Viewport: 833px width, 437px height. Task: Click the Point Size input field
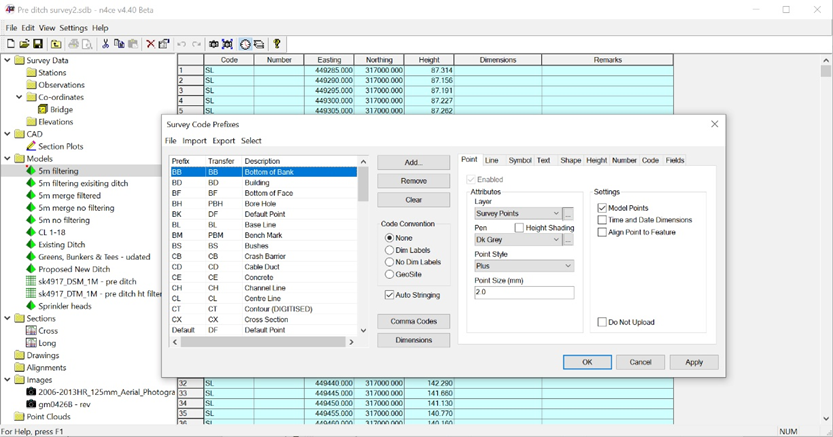524,292
